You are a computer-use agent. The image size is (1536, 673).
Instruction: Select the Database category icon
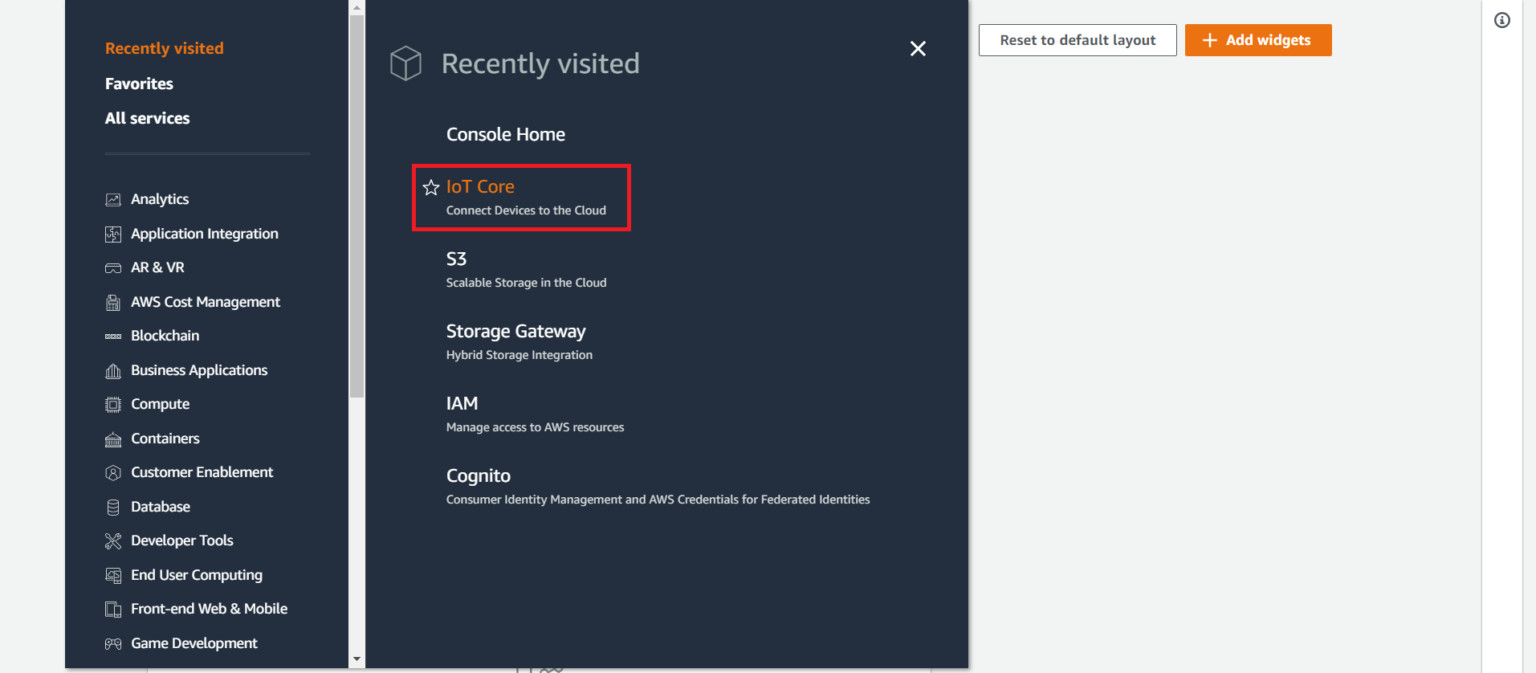point(113,506)
